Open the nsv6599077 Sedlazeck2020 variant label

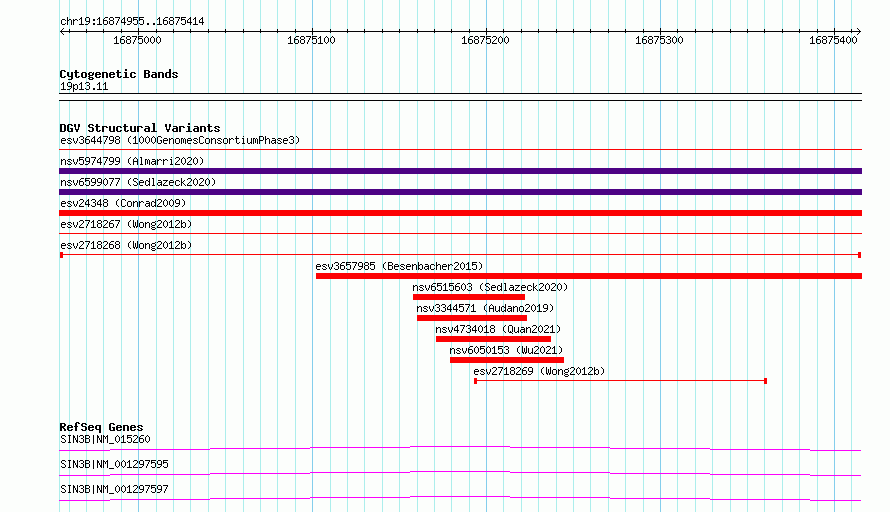(138, 182)
